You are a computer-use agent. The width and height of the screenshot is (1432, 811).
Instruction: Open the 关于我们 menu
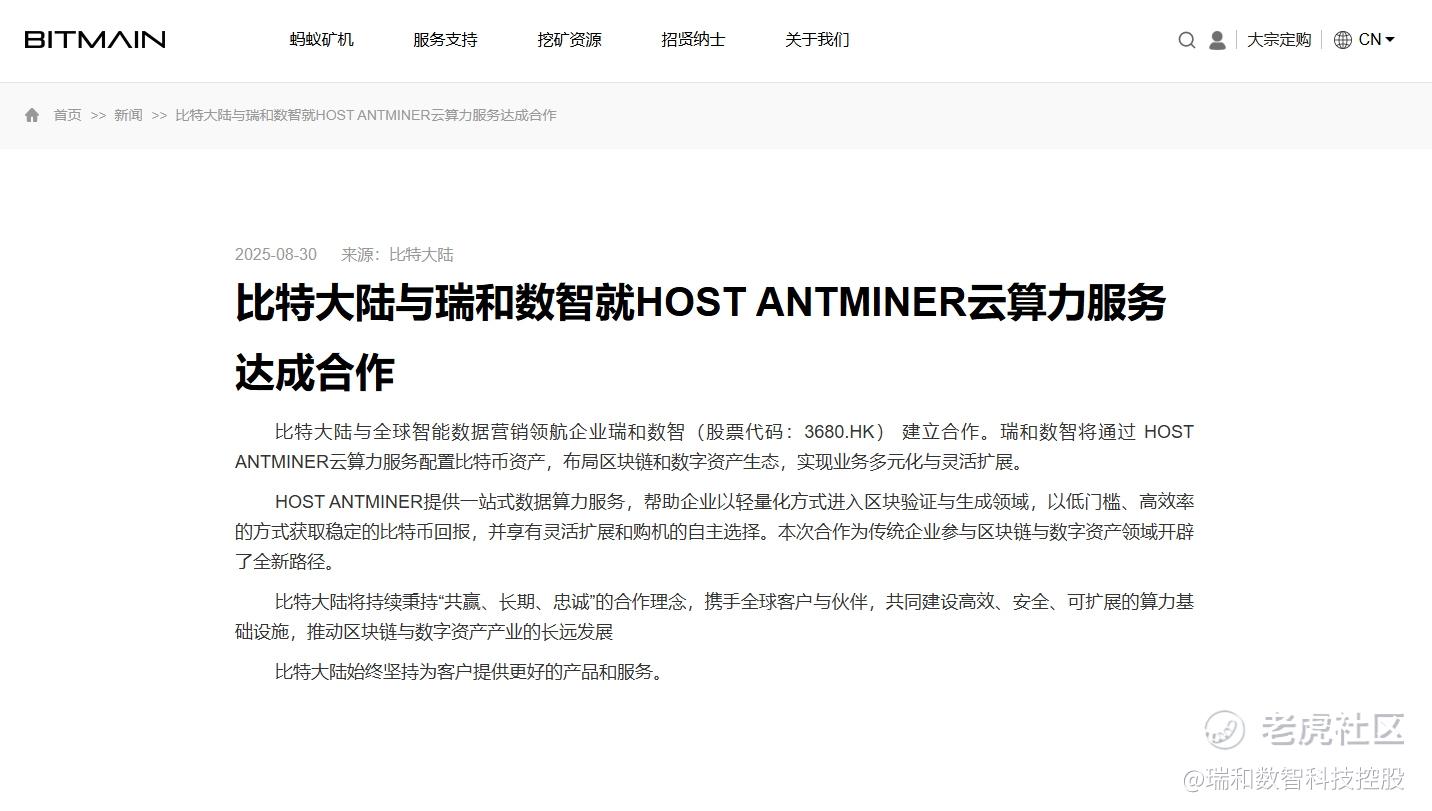(818, 40)
